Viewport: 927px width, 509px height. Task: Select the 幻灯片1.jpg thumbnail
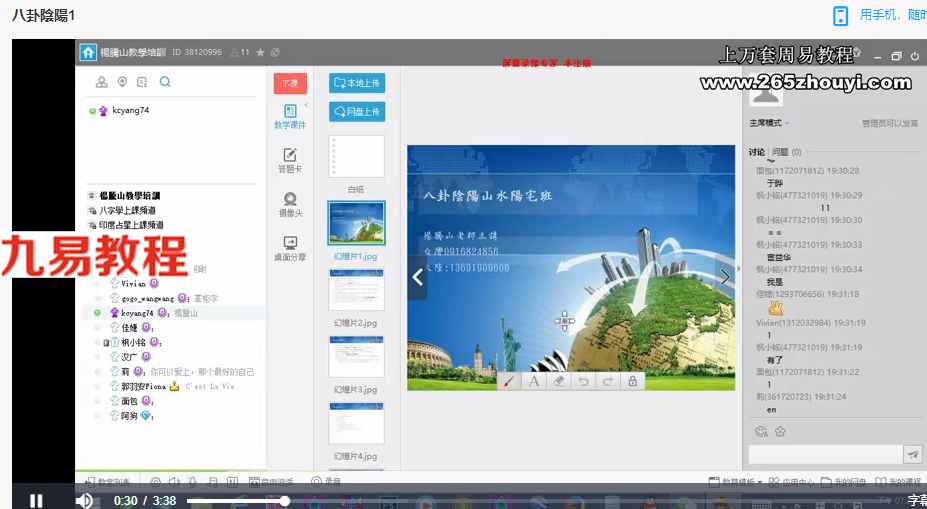point(356,223)
